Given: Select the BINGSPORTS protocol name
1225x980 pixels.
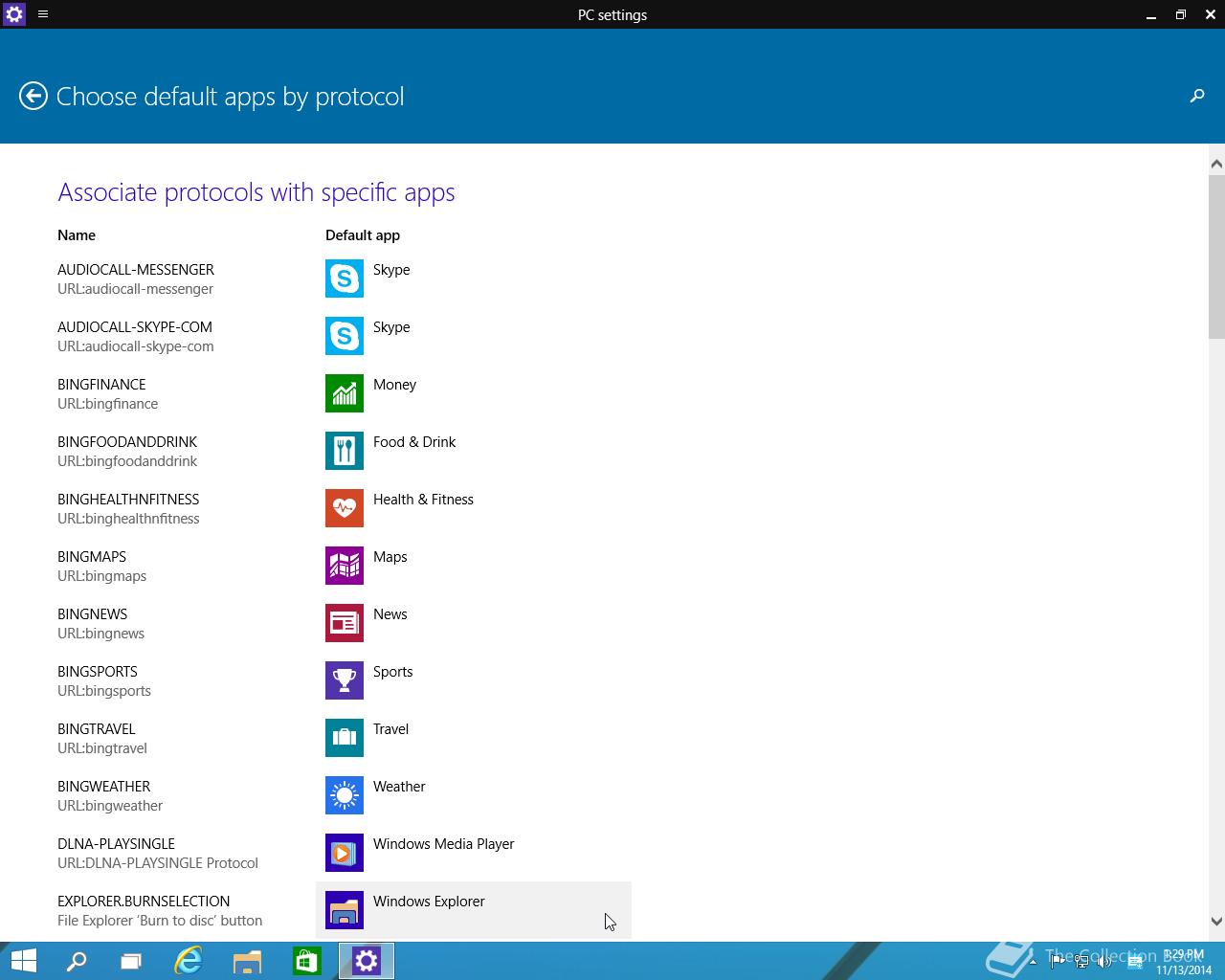Looking at the screenshot, I should tap(98, 672).
